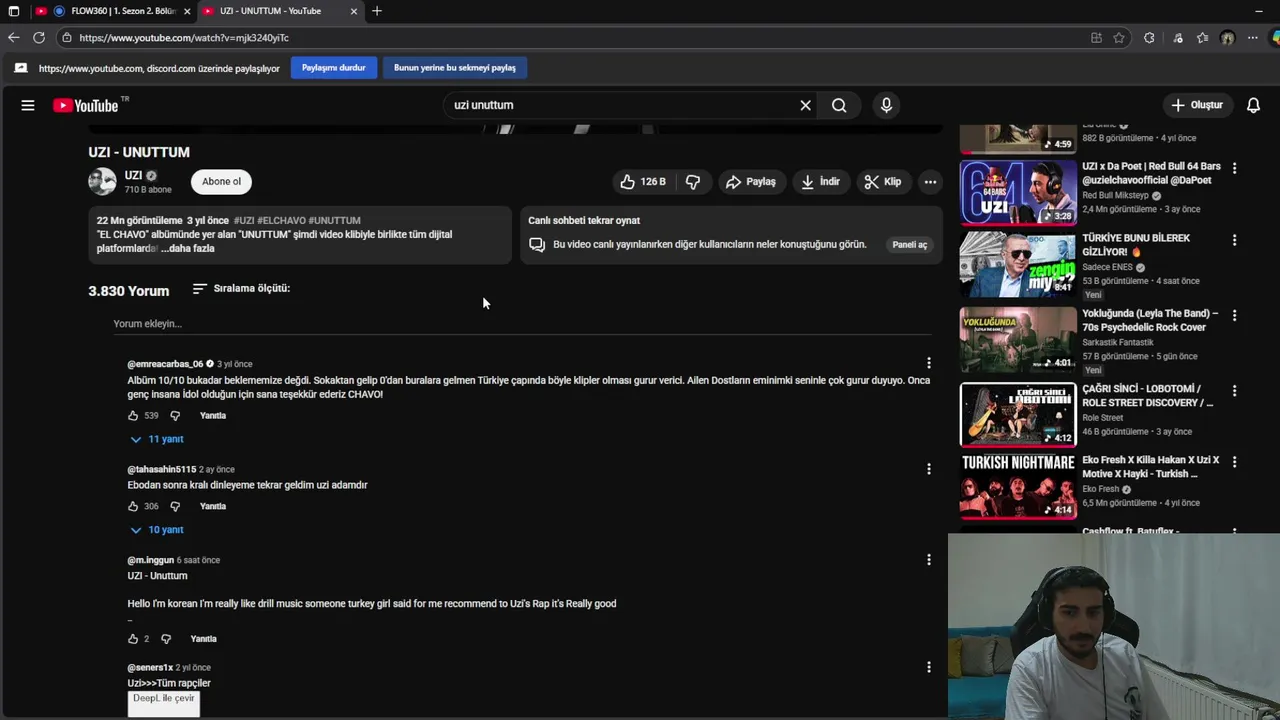Reload the page in browser toolbar
This screenshot has width=1280, height=720.
tap(38, 38)
